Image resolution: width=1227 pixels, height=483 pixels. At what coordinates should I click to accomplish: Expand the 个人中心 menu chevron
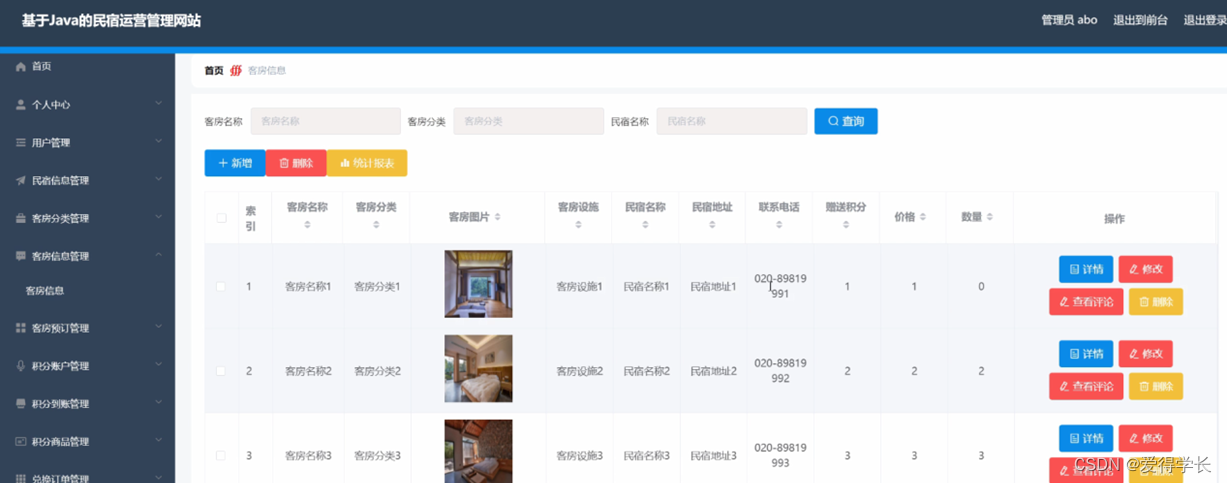tap(158, 104)
